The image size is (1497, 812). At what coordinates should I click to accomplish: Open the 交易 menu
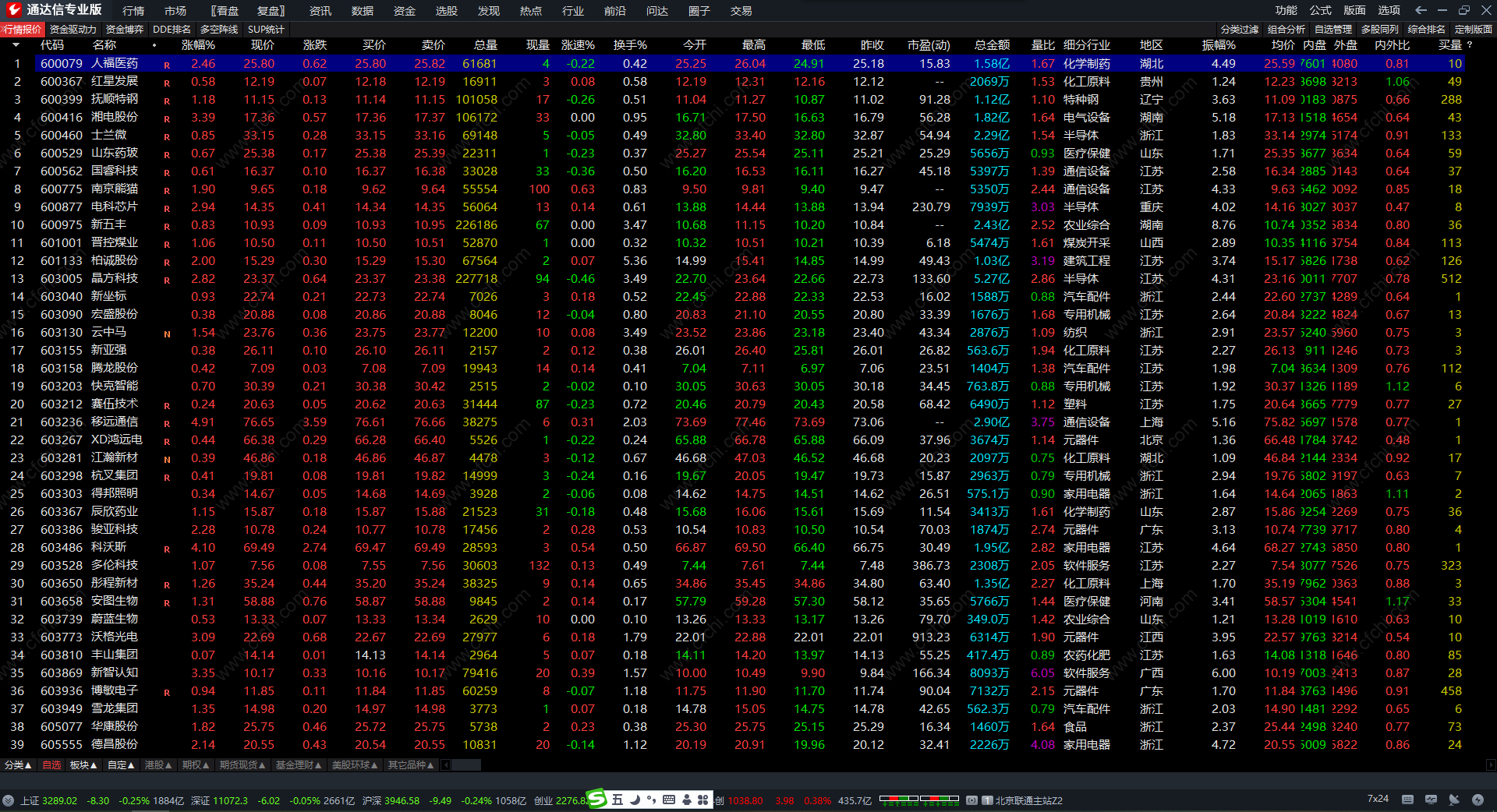[x=741, y=11]
